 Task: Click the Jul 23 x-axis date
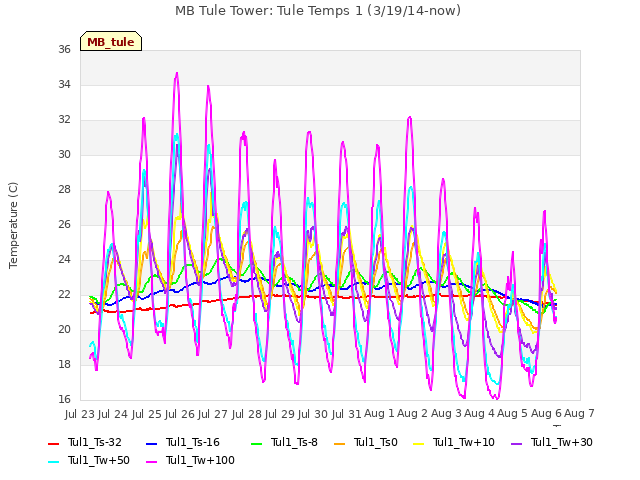tap(80, 414)
